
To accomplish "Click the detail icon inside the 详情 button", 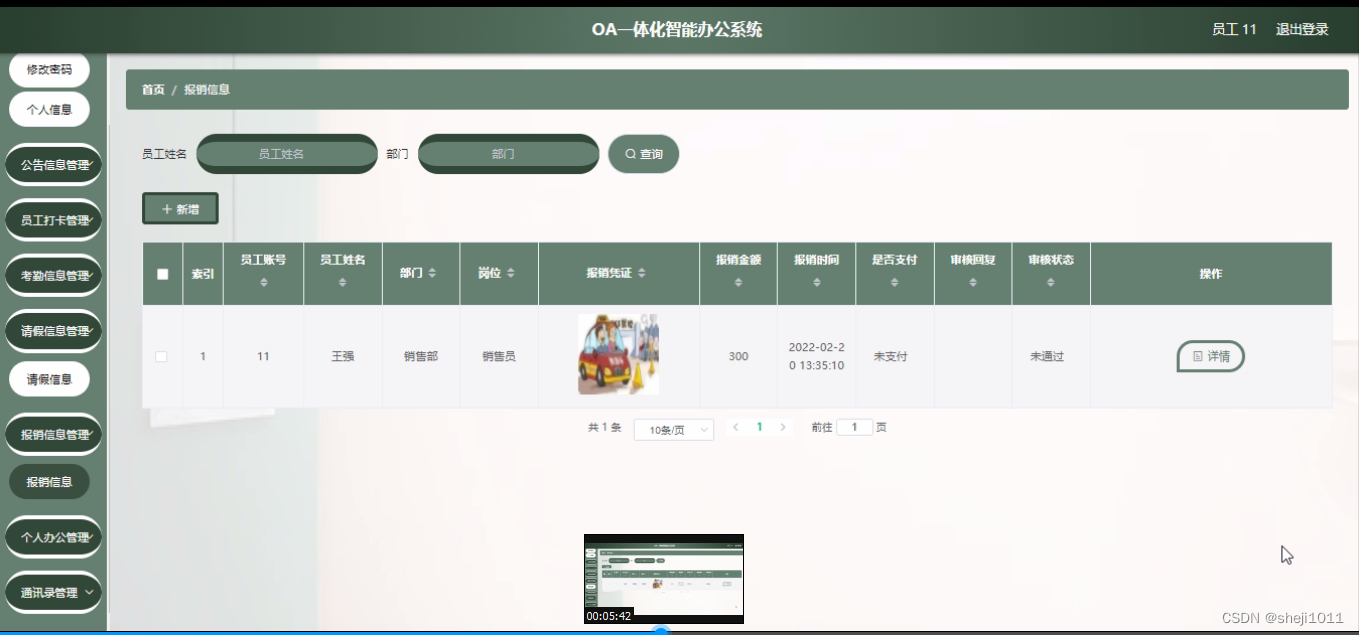I will 1196,356.
